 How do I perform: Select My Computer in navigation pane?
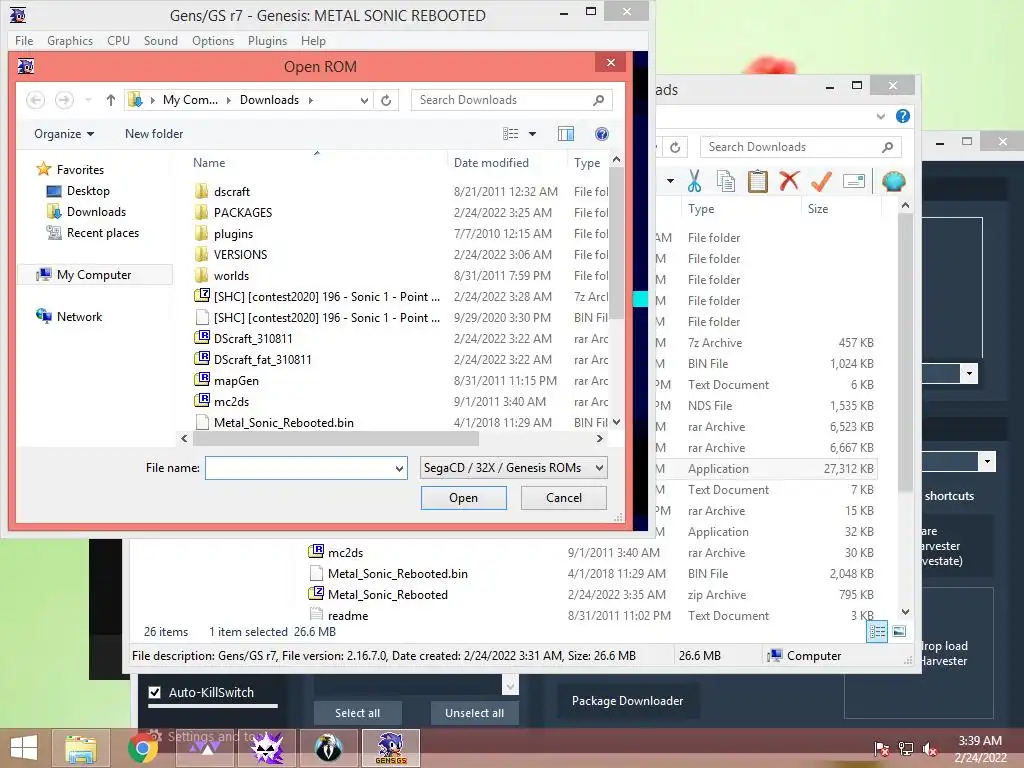pyautogui.click(x=94, y=275)
